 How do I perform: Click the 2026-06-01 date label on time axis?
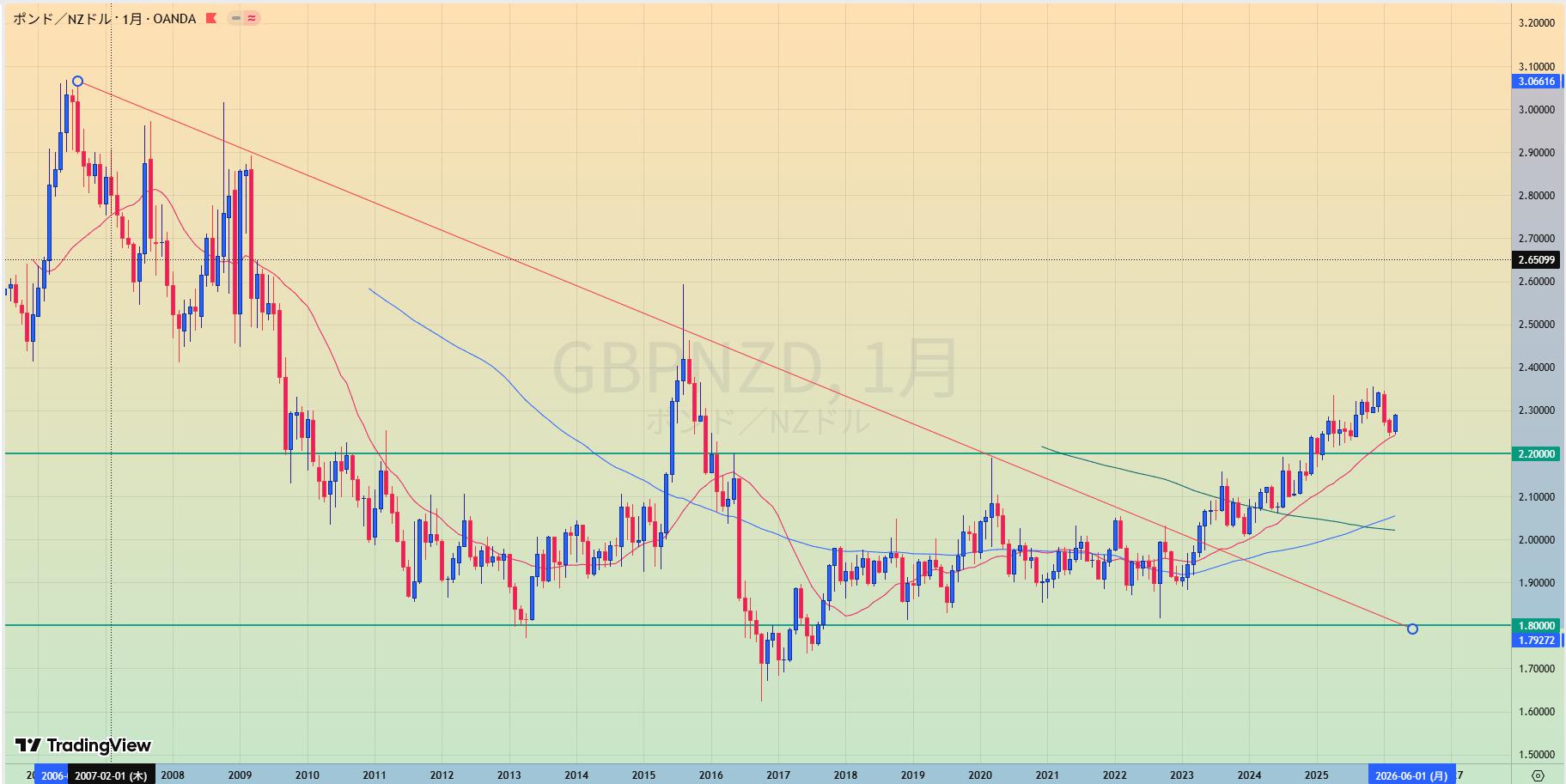1411,775
